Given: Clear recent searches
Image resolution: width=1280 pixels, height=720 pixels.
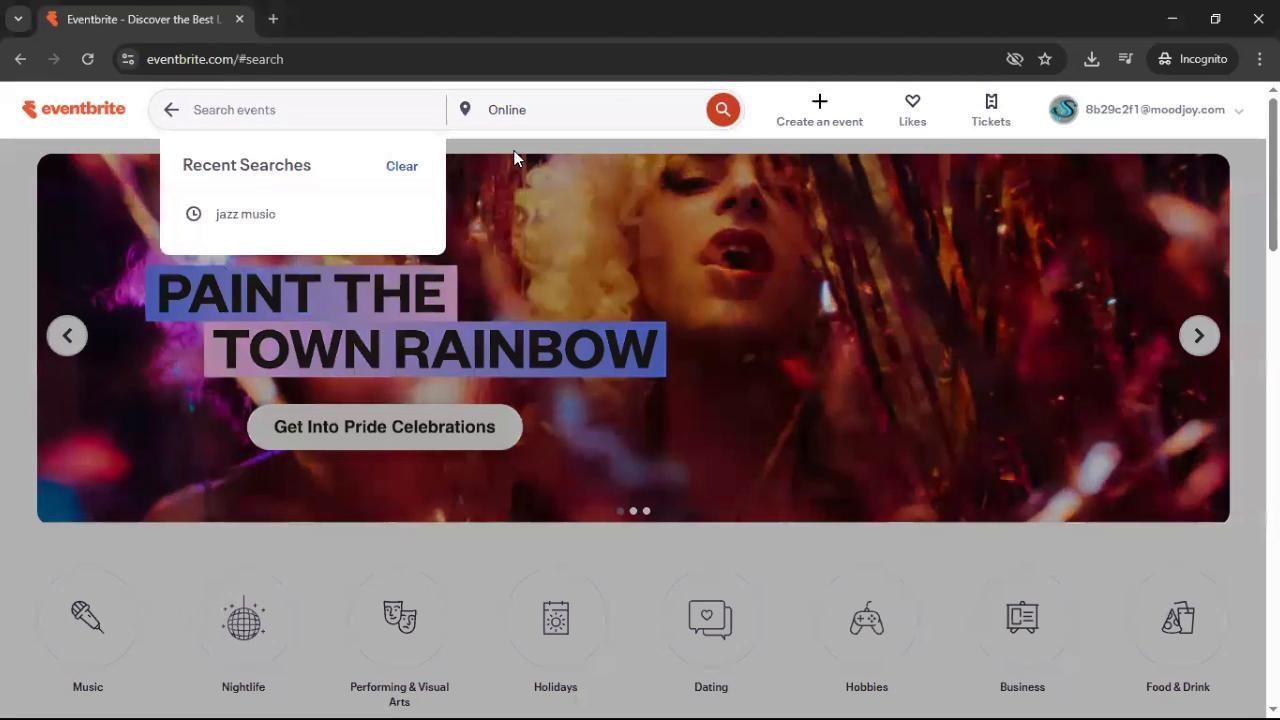Looking at the screenshot, I should point(401,166).
